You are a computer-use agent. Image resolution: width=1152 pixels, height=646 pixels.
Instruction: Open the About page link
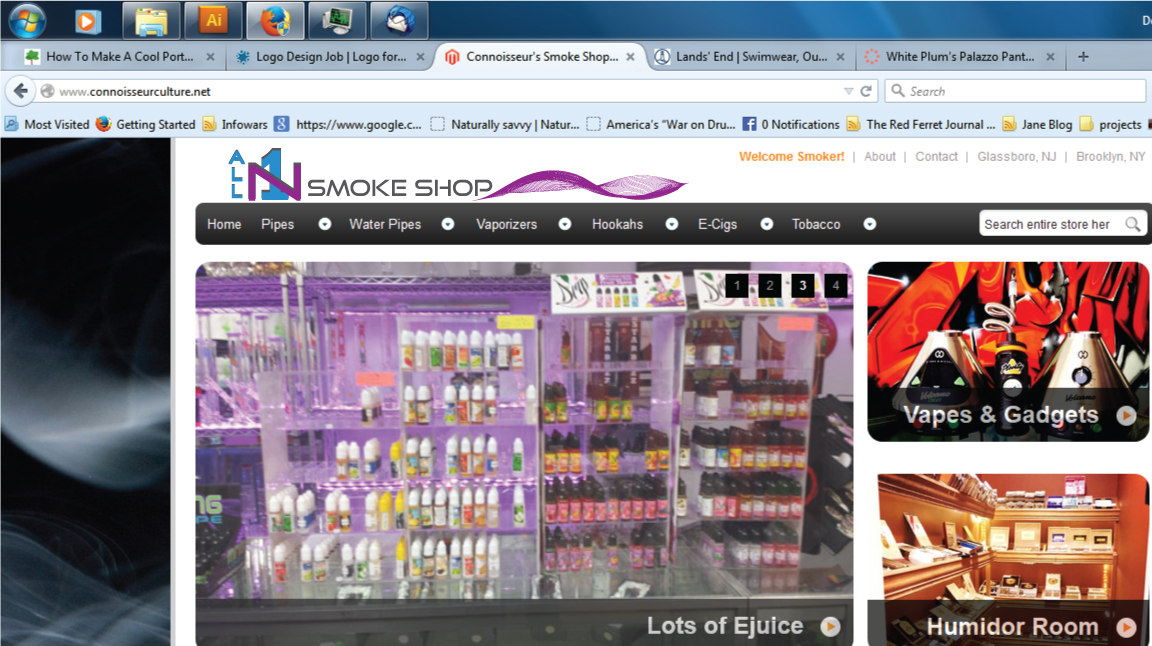tap(879, 157)
